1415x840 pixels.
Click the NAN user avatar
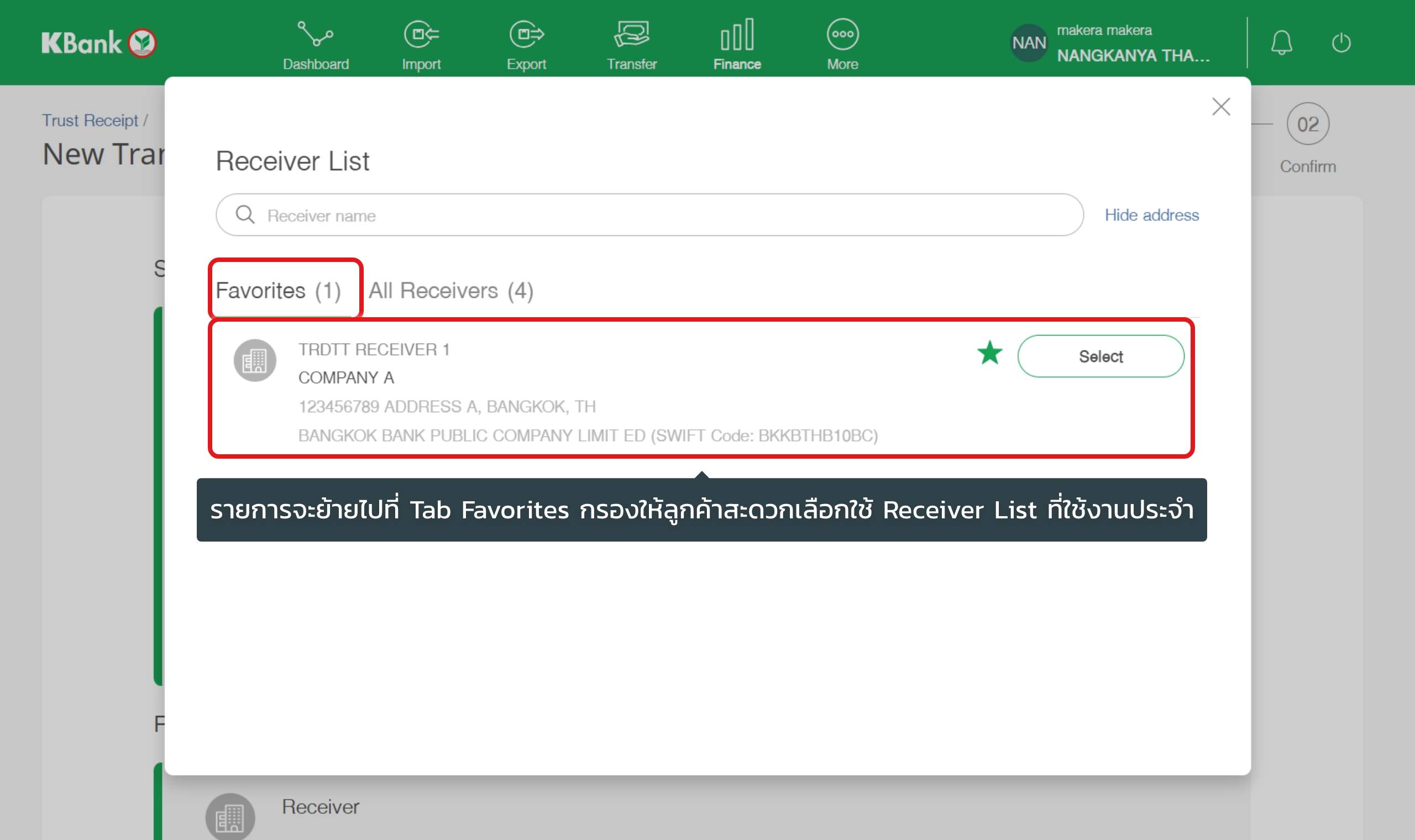pyautogui.click(x=1029, y=43)
